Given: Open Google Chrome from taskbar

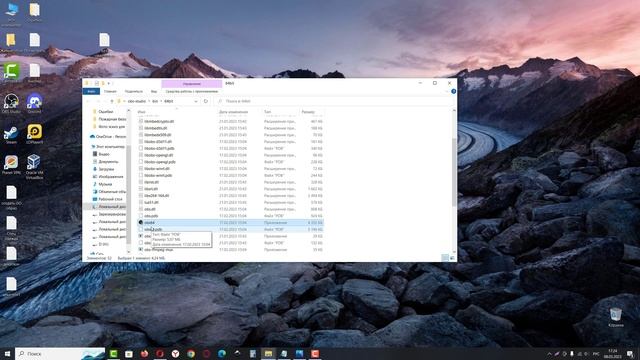Looking at the screenshot, I should pyautogui.click(x=191, y=353).
